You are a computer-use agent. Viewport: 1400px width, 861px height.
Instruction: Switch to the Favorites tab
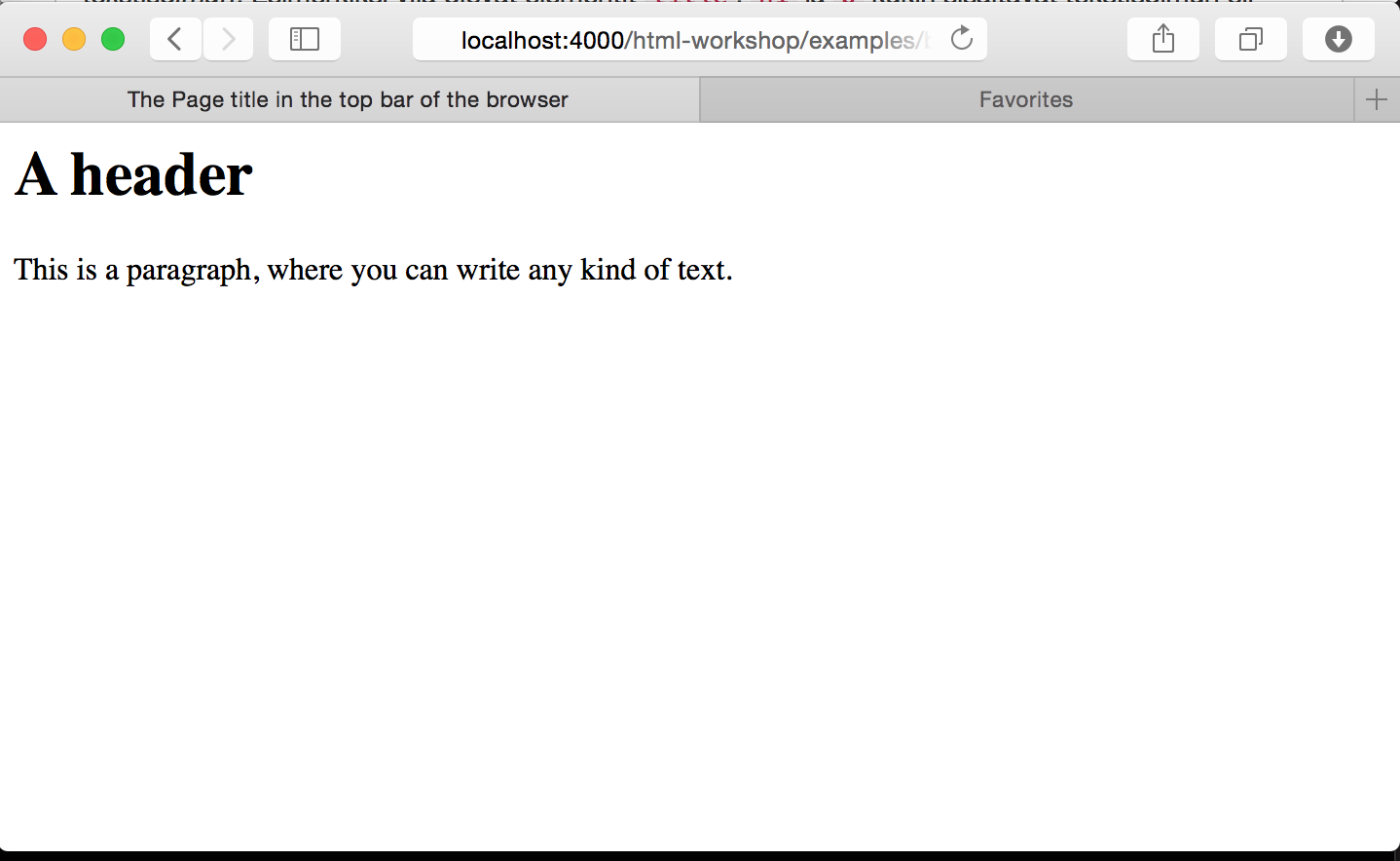click(1025, 98)
